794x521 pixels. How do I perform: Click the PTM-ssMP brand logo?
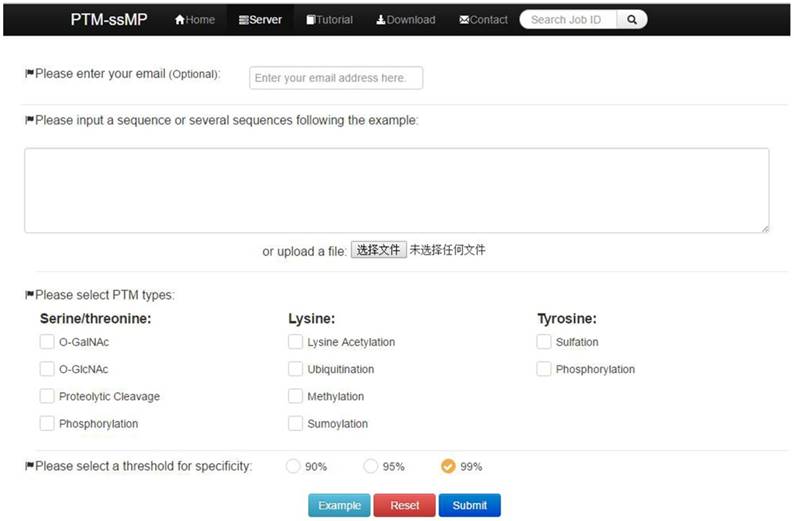click(109, 20)
